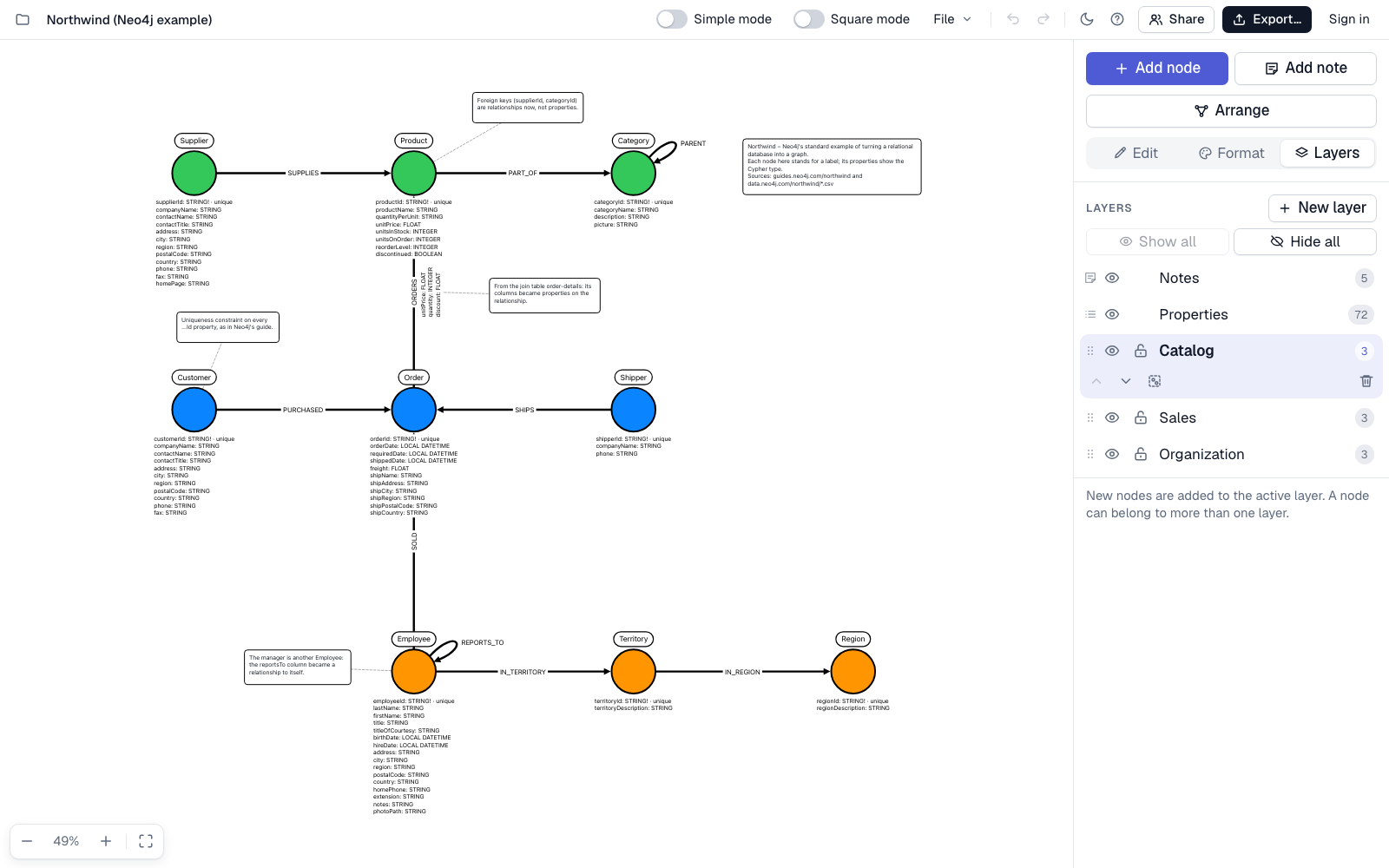Move Catalog layer up with chevron

pyautogui.click(x=1096, y=381)
